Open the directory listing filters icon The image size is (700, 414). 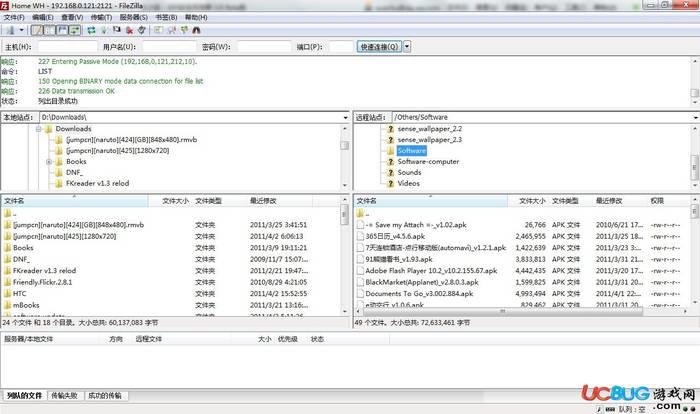click(158, 30)
